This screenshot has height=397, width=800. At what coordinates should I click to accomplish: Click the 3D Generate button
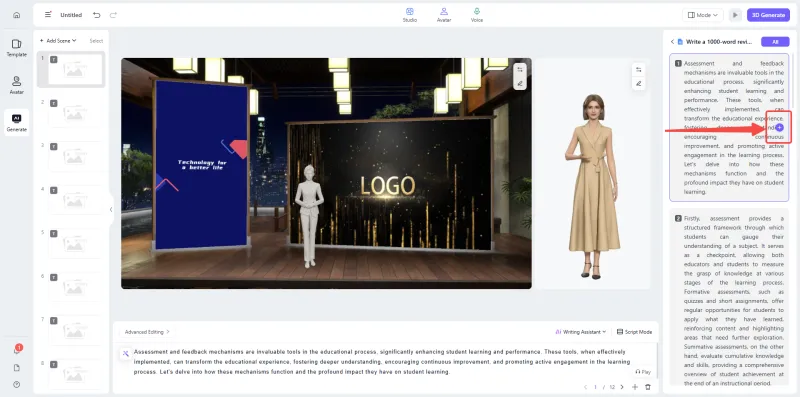(768, 15)
